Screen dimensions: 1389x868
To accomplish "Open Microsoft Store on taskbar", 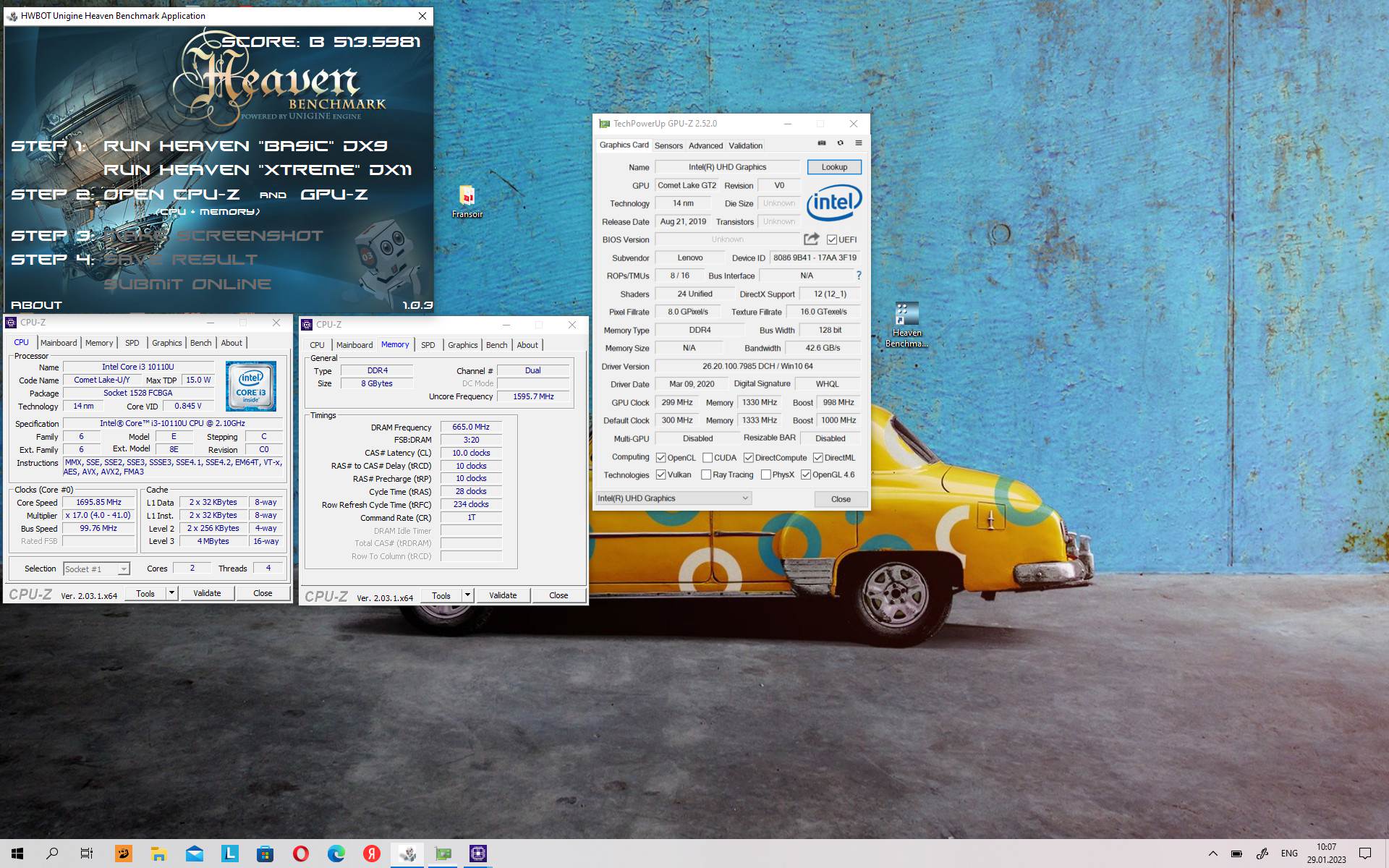I will point(265,854).
